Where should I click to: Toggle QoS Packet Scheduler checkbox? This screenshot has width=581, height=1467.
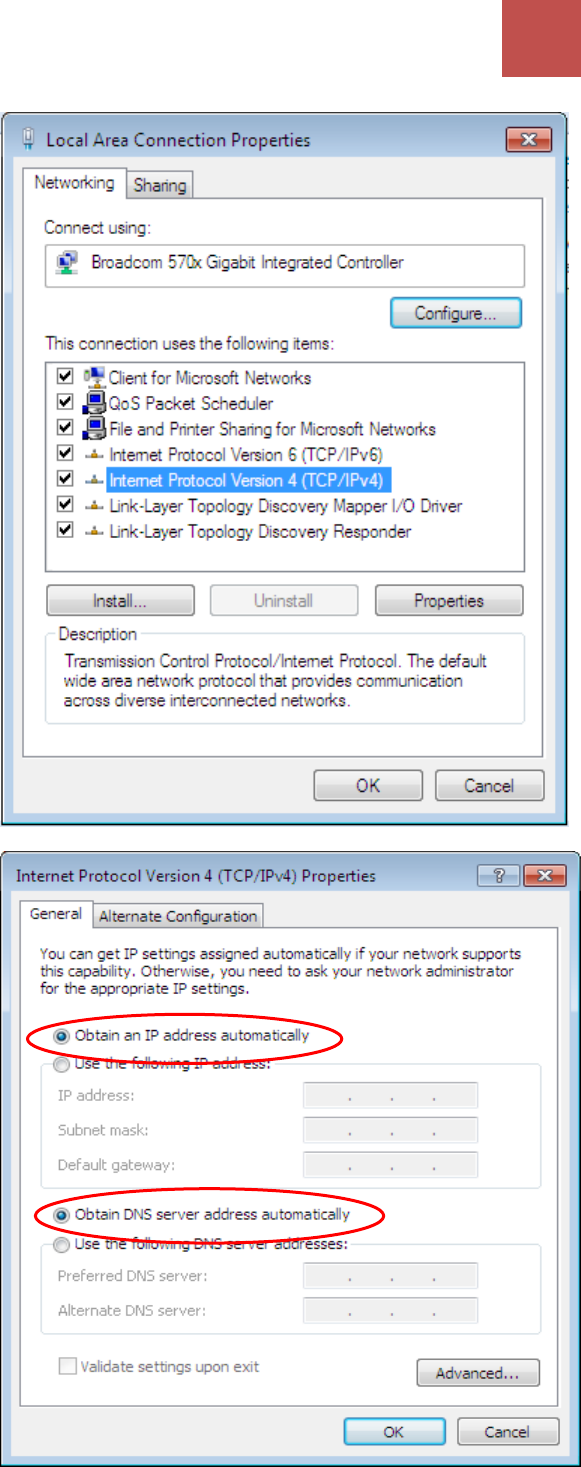(65, 403)
